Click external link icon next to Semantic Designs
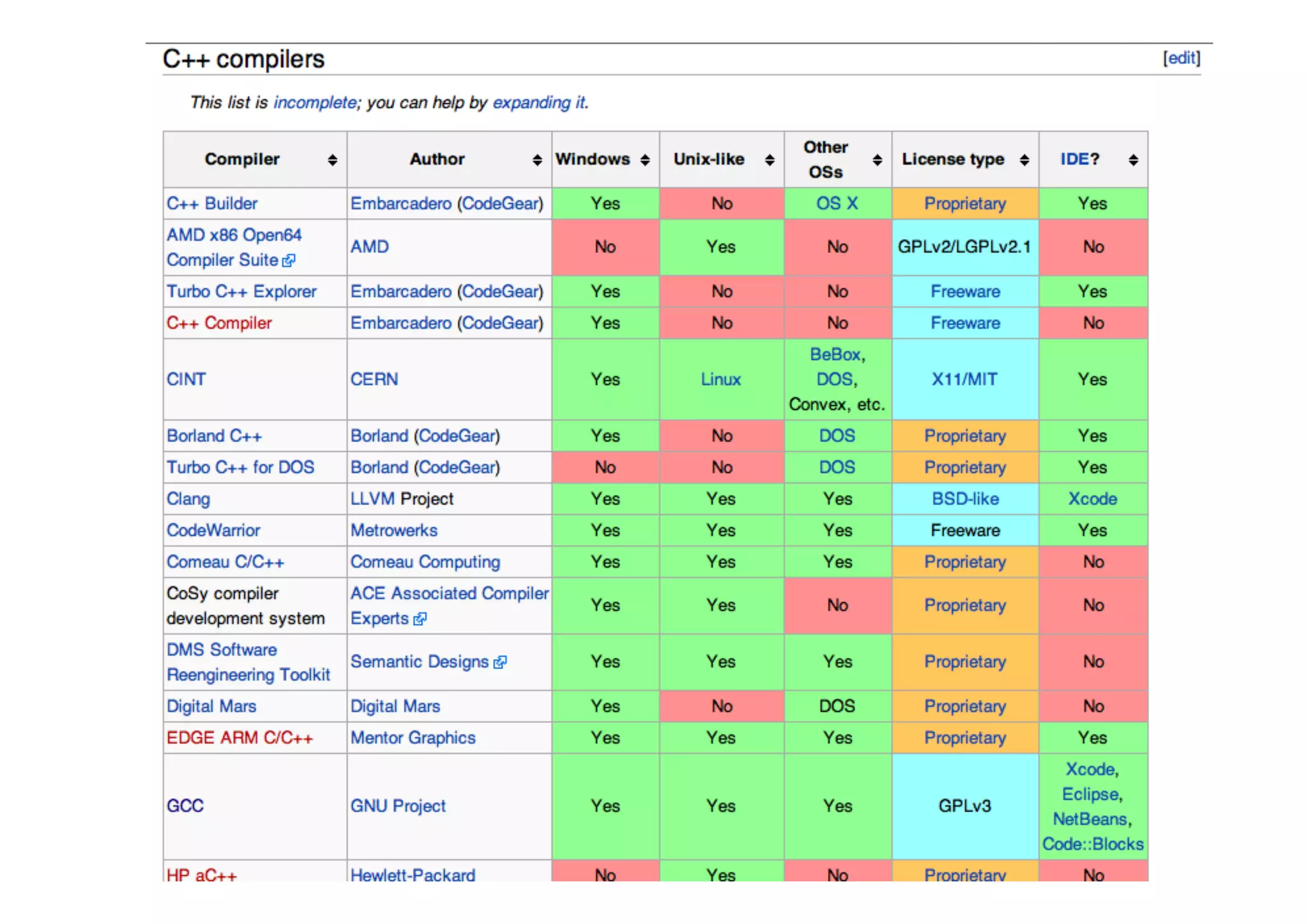The image size is (1308, 924). click(500, 662)
